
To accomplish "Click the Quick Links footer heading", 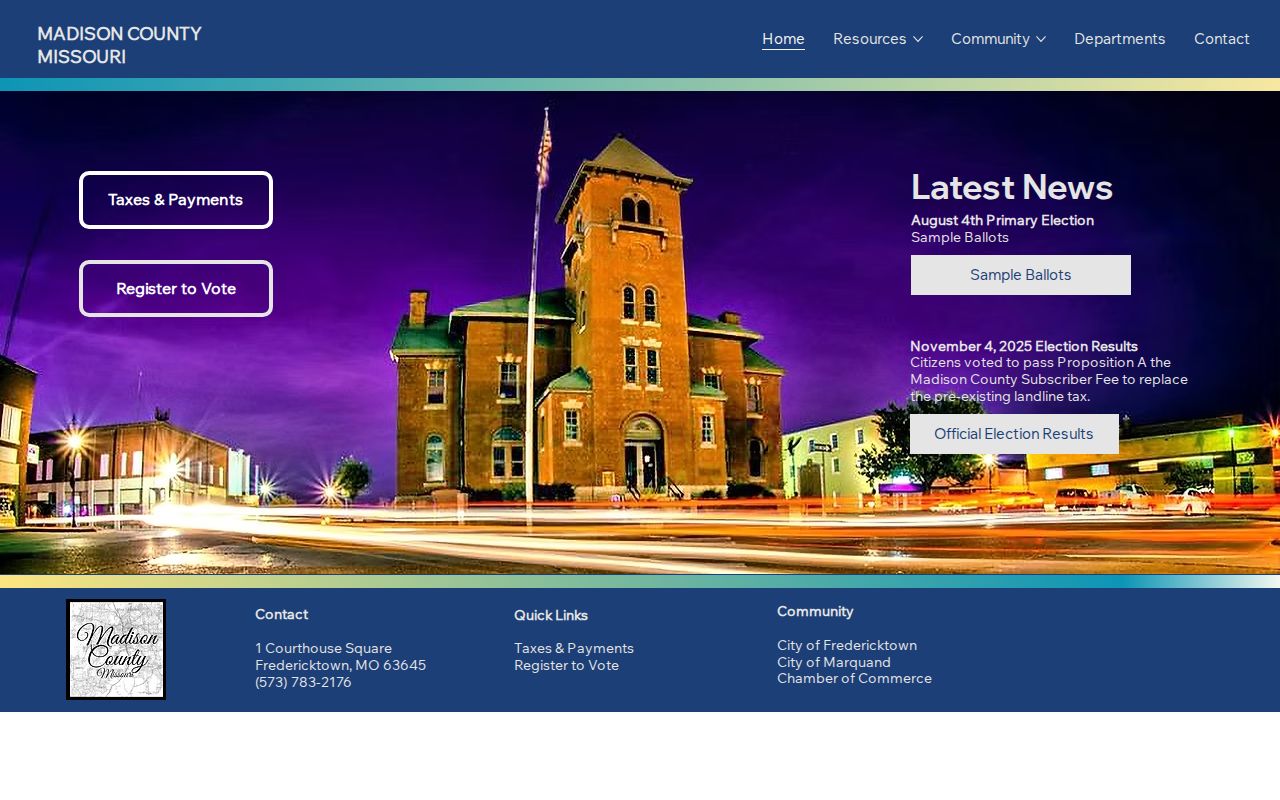I will [551, 615].
